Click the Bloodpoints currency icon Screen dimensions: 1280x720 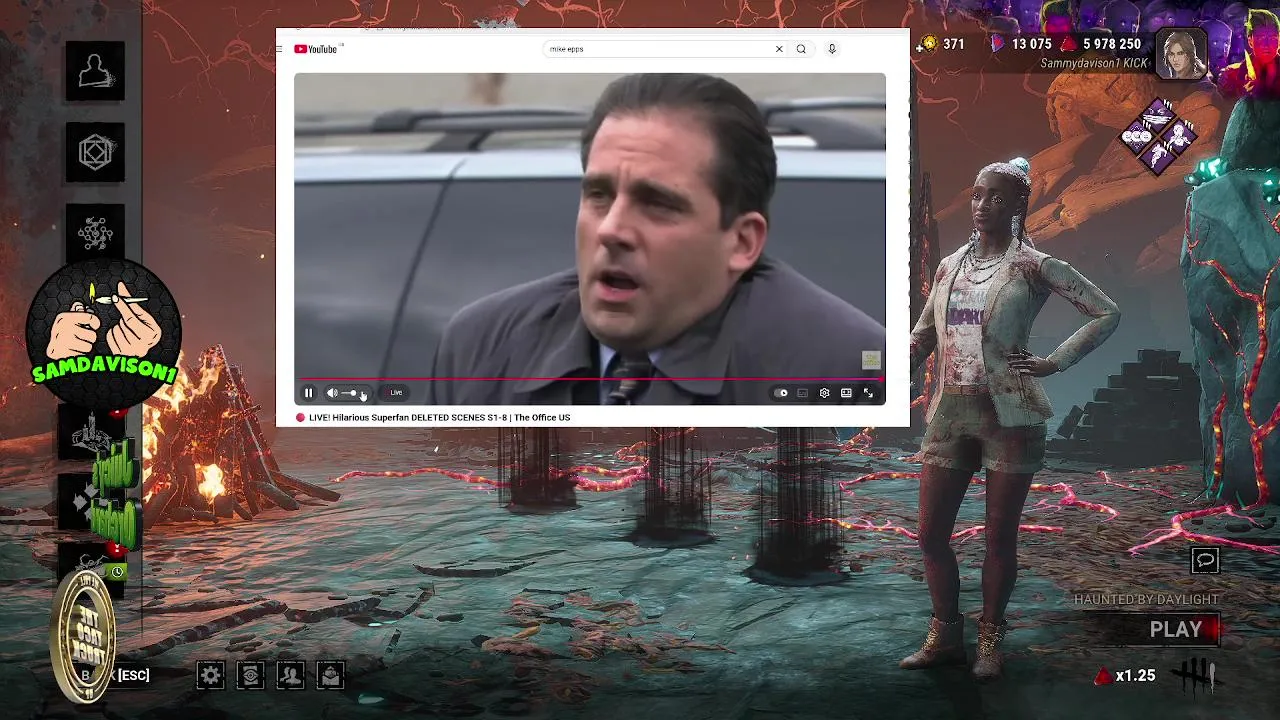(1068, 44)
